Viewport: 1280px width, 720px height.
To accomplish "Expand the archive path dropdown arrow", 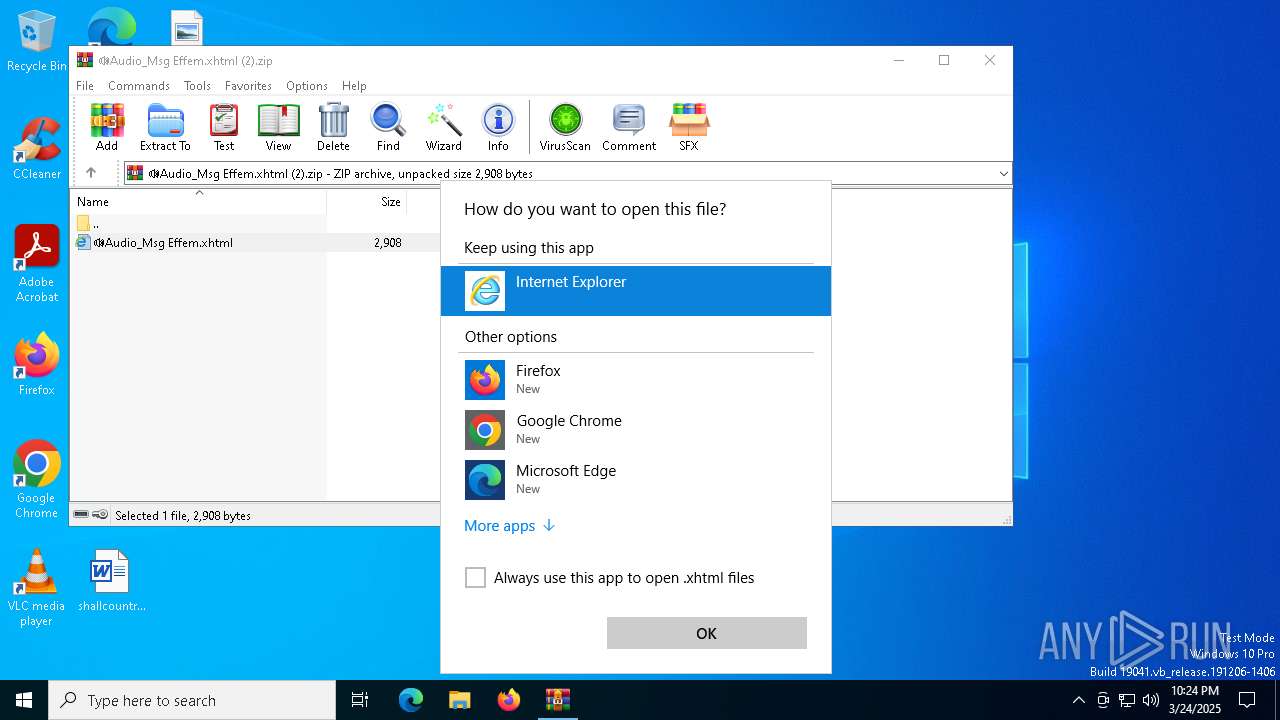I will [1003, 173].
